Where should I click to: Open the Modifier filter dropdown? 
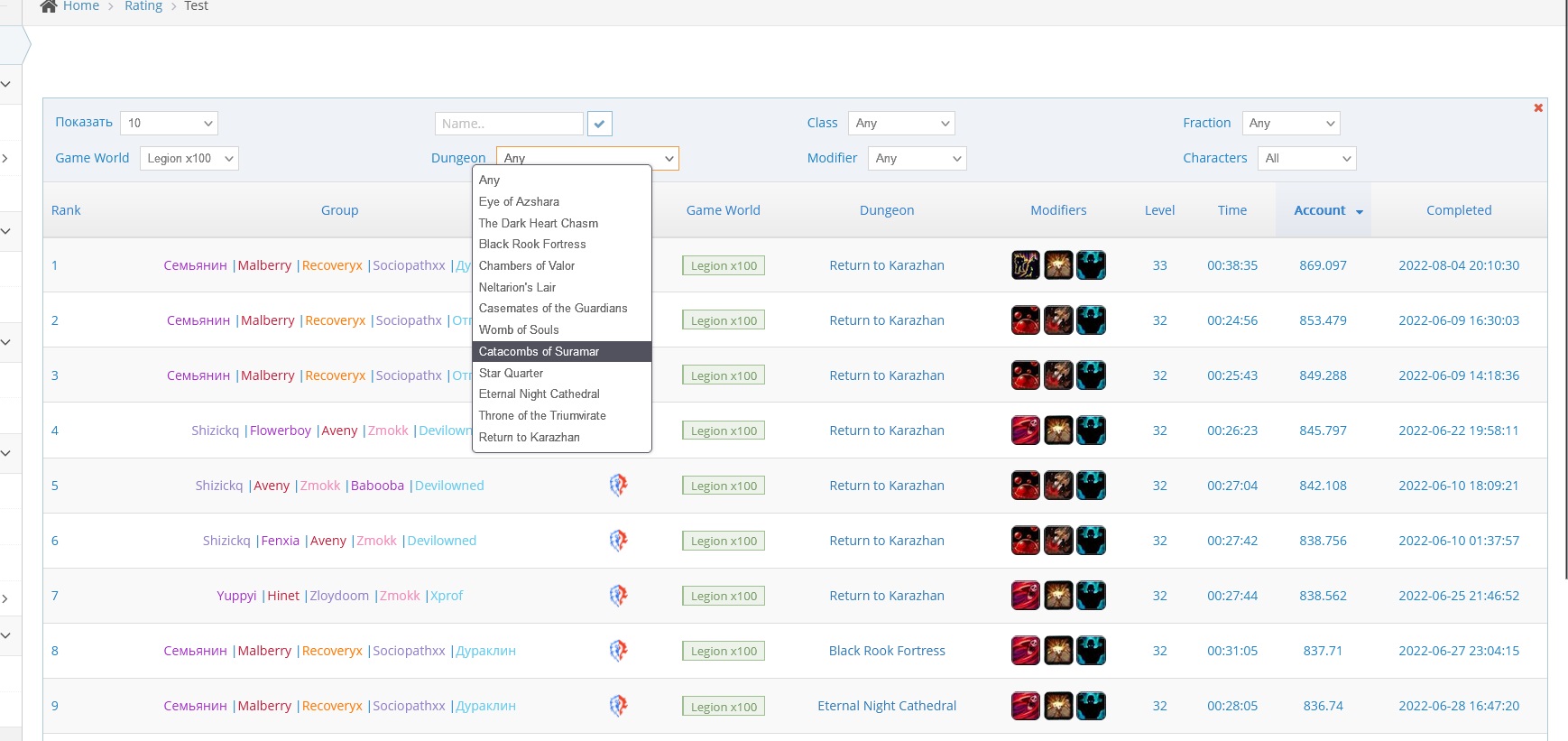tap(917, 158)
